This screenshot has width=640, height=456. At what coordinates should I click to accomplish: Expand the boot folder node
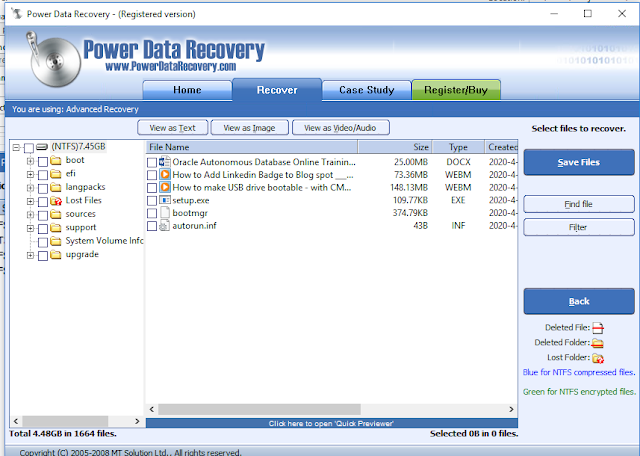tap(30, 161)
